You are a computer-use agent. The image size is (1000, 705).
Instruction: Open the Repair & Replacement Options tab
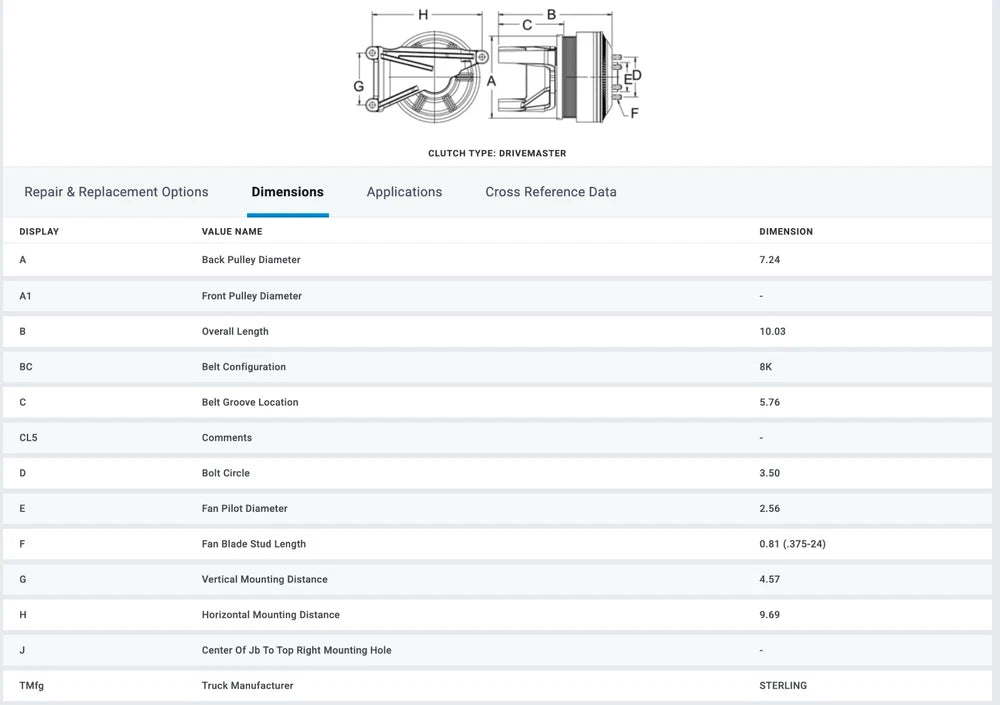coord(116,192)
